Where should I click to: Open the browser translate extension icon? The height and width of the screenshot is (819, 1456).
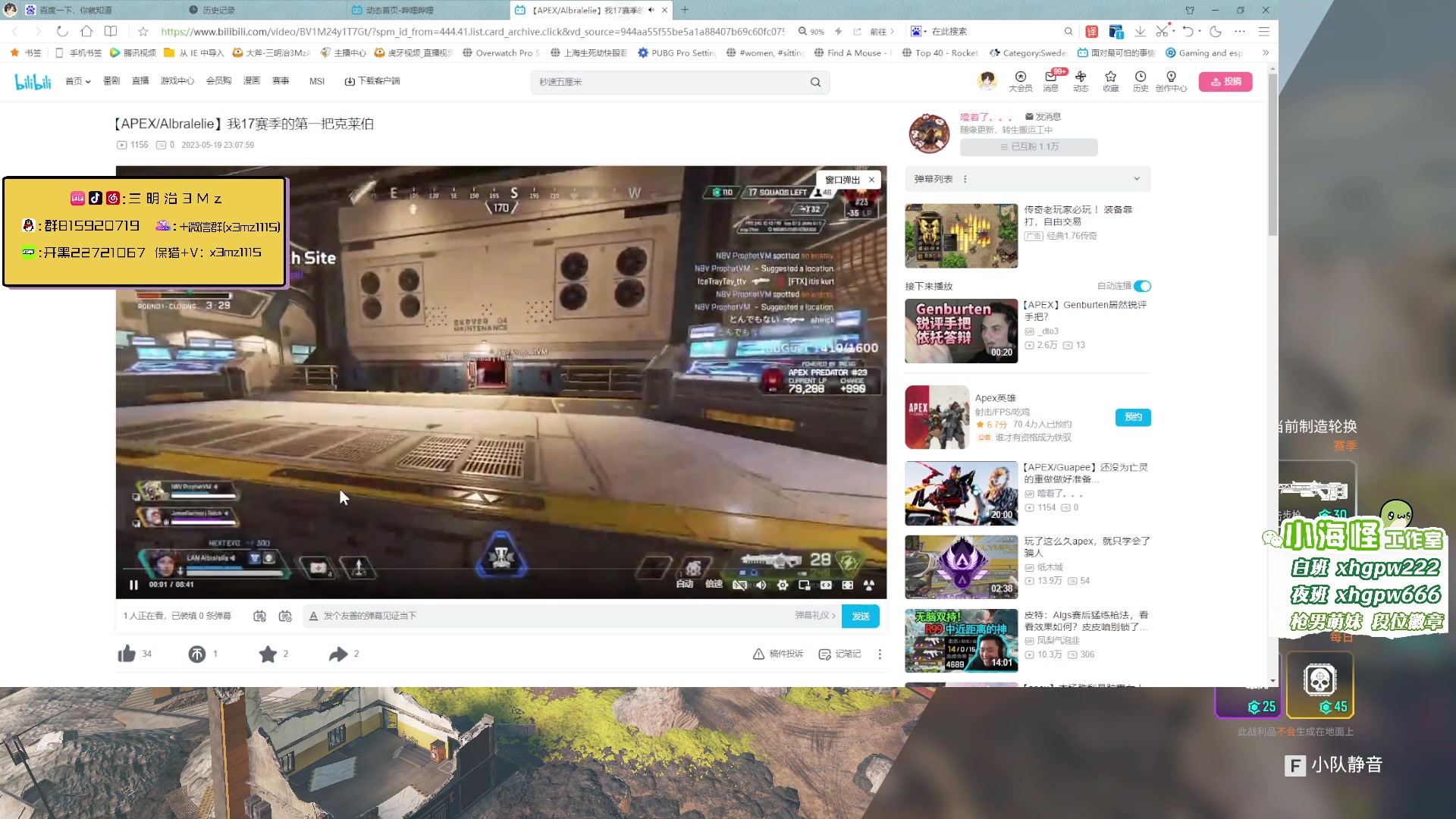pos(1091,31)
